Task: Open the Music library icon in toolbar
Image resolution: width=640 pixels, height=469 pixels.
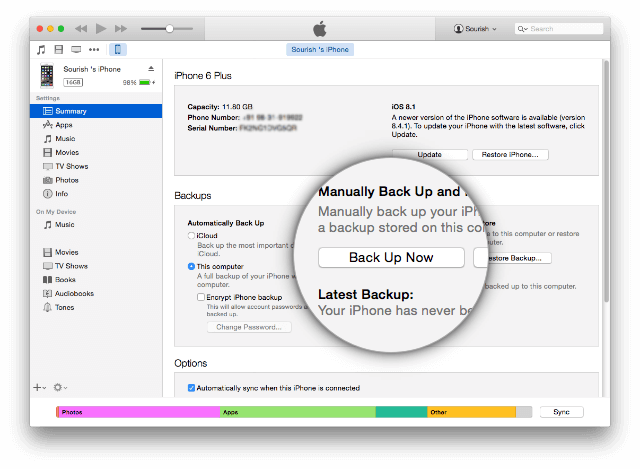Action: 41,50
